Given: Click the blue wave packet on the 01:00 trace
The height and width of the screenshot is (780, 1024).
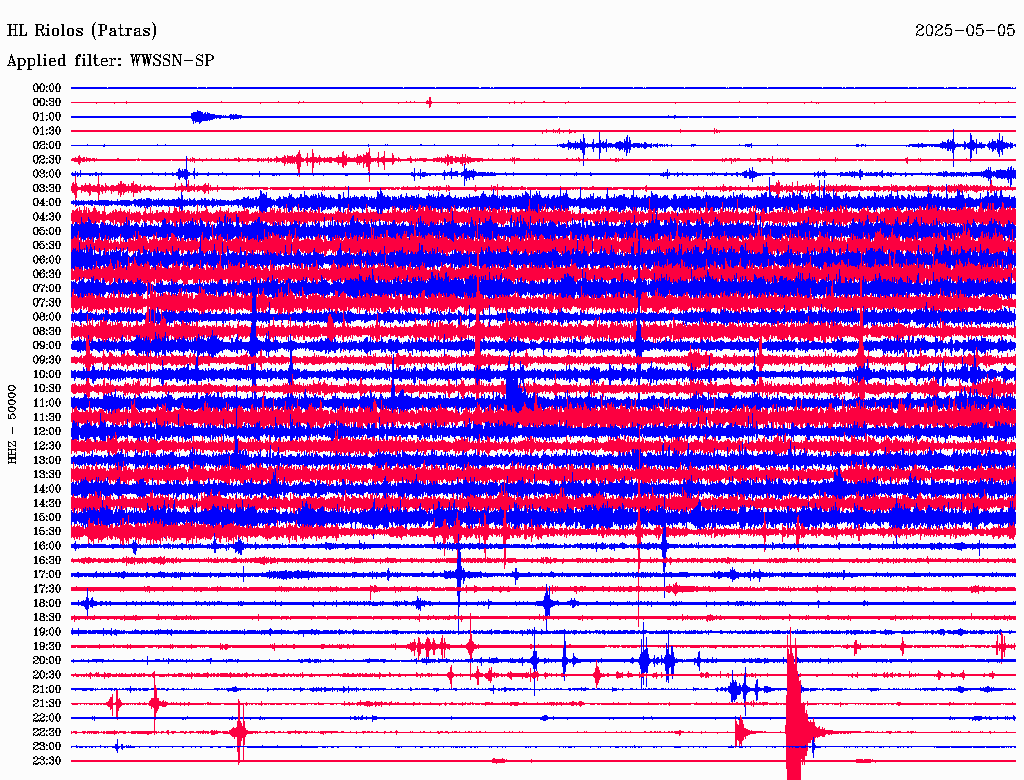Looking at the screenshot, I should pyautogui.click(x=208, y=117).
